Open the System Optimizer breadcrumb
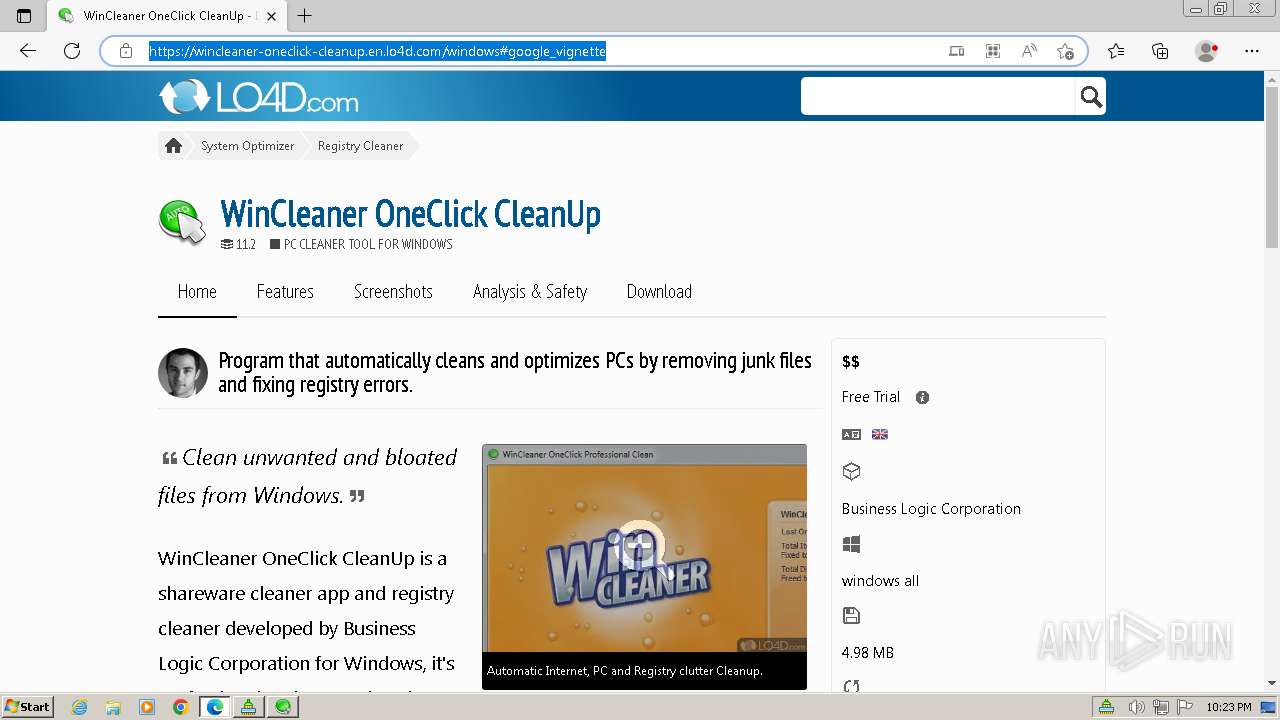 click(x=248, y=146)
